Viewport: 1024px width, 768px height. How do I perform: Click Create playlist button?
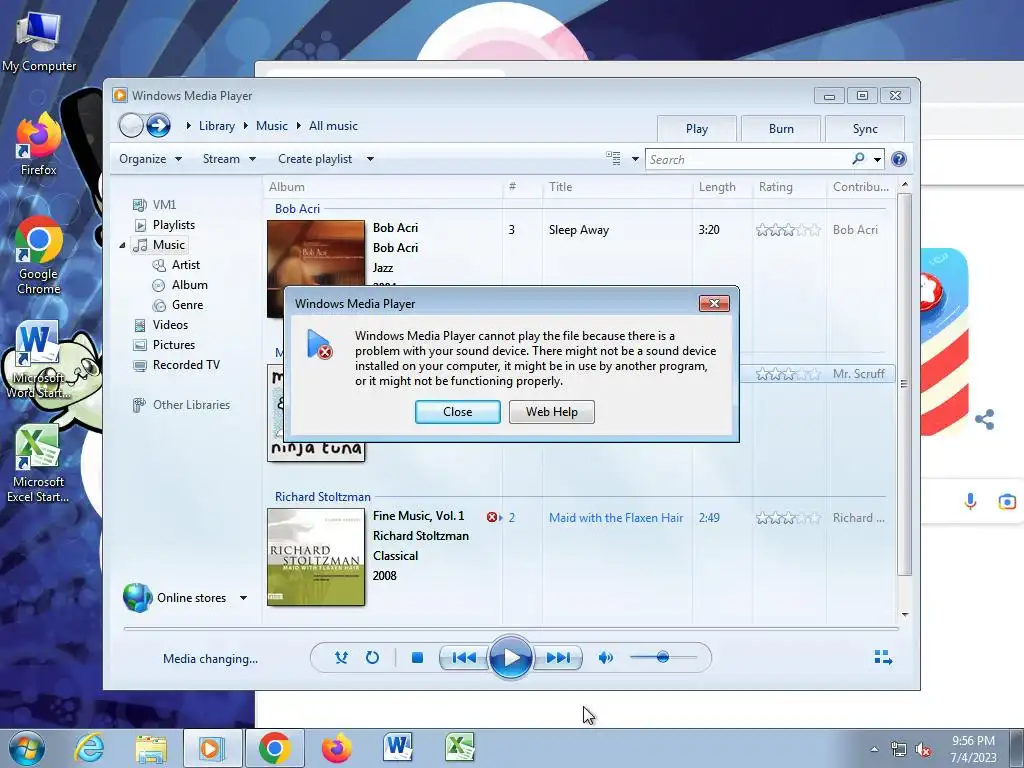pos(315,159)
